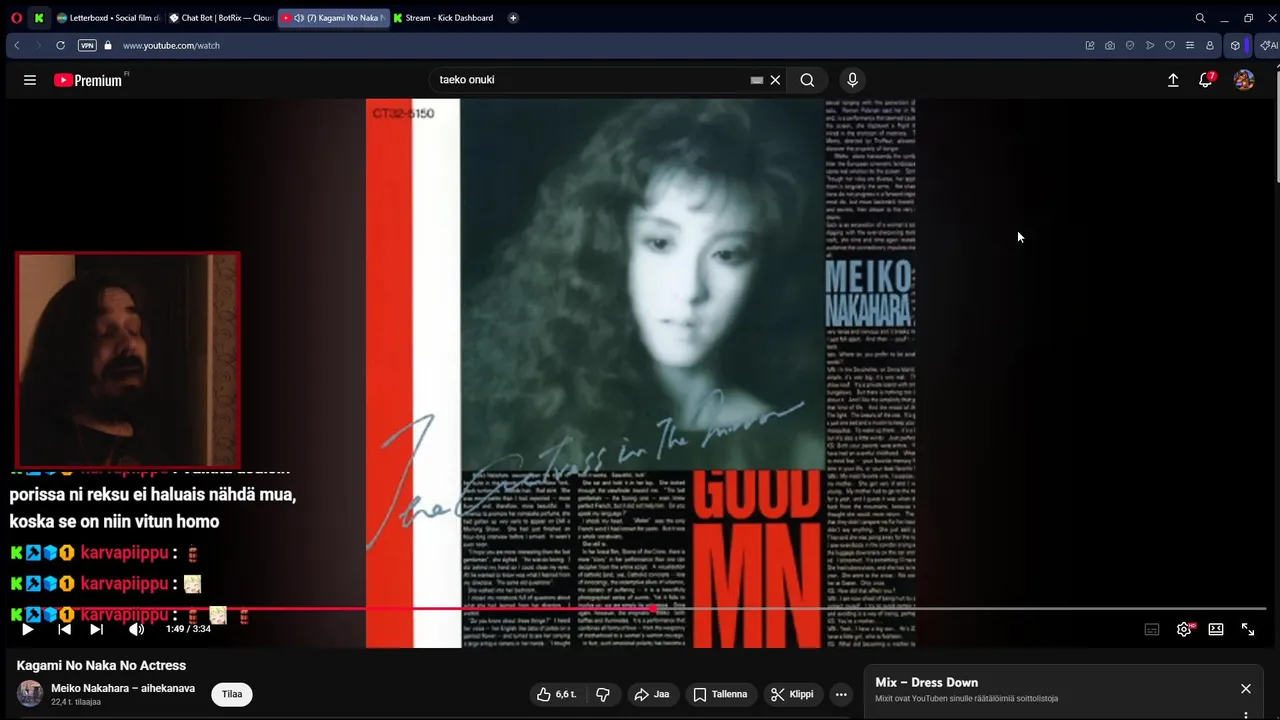Search open tabs with magnifier
Viewport: 1280px width, 720px height.
point(1200,18)
